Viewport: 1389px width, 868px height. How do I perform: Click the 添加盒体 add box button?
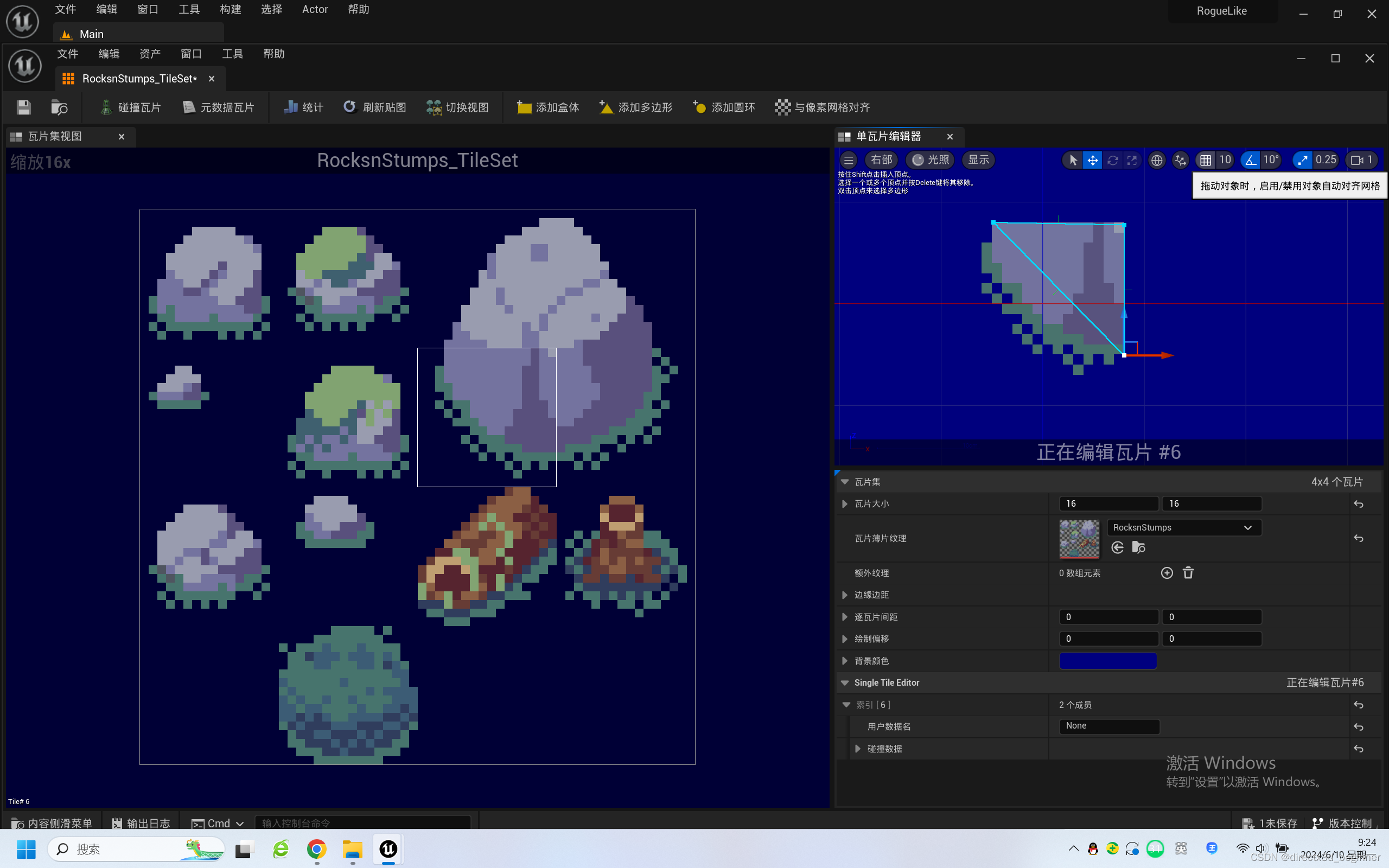tap(547, 107)
